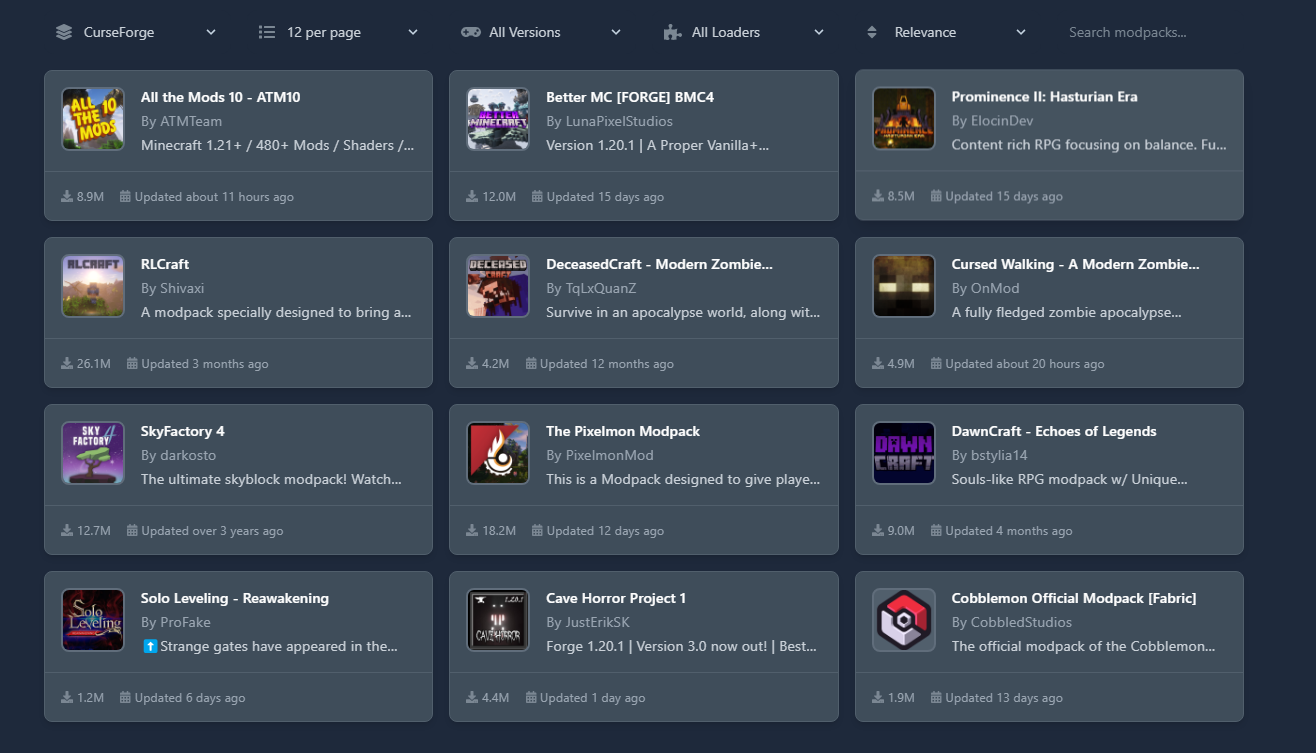Select the Solo Leveling pack icon
This screenshot has width=1316, height=753.
click(93, 620)
